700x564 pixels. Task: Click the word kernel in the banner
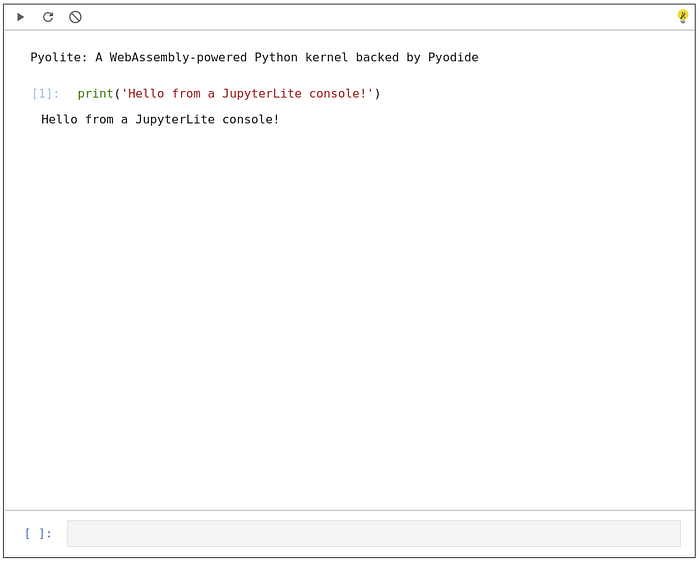[326, 57]
